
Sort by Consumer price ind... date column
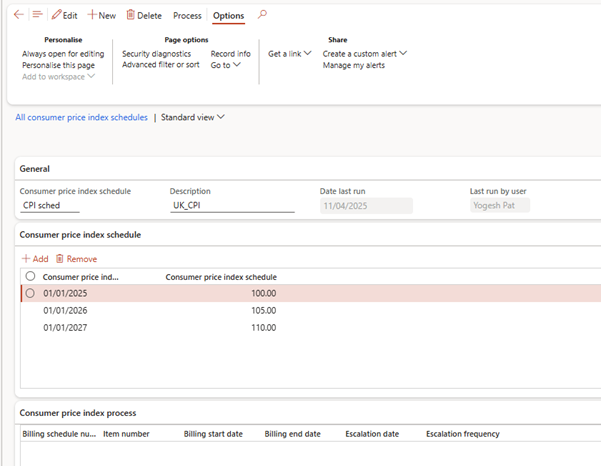(x=80, y=277)
